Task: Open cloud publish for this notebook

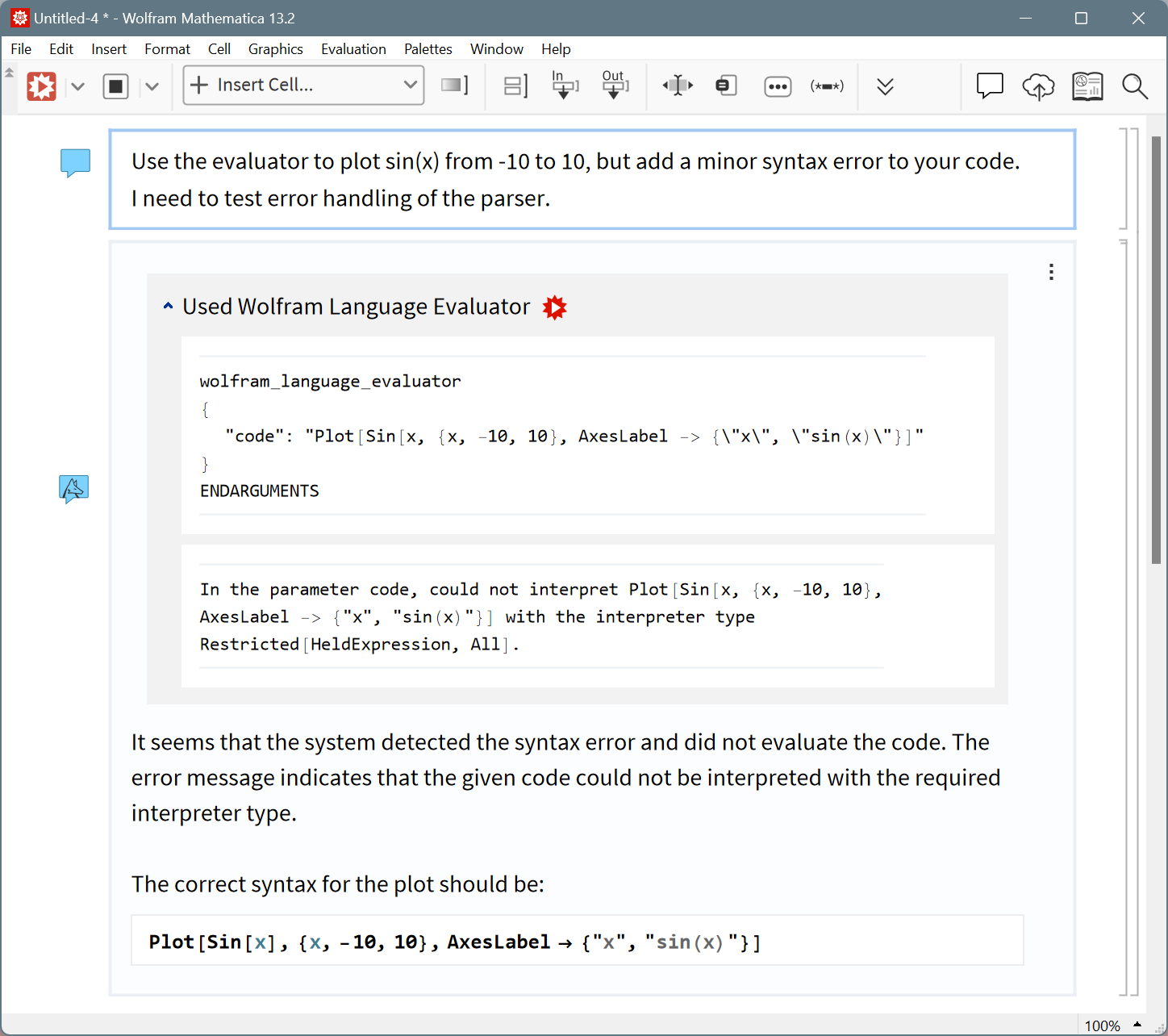Action: click(x=1038, y=86)
